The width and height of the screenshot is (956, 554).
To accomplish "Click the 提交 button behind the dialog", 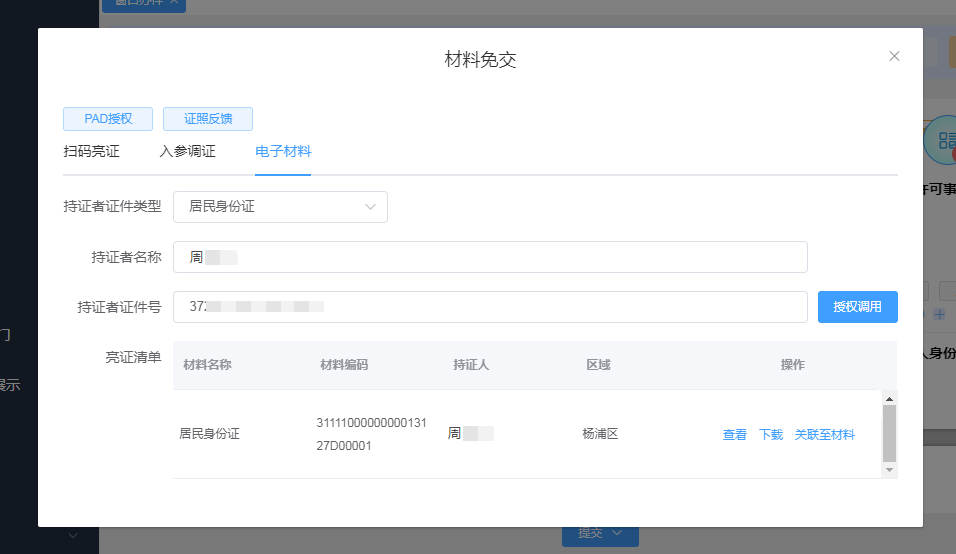I will (x=600, y=534).
